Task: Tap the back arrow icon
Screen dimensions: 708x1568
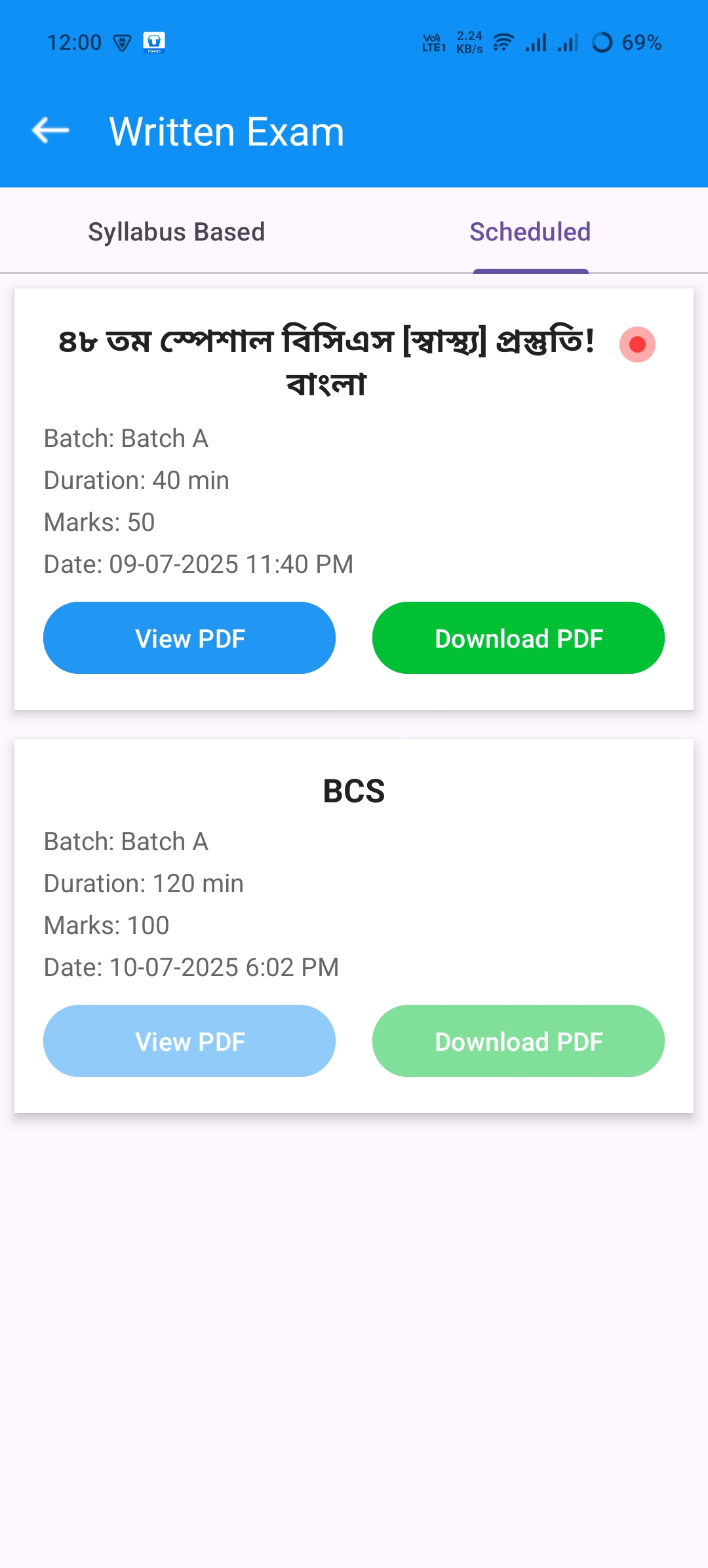Action: [50, 130]
